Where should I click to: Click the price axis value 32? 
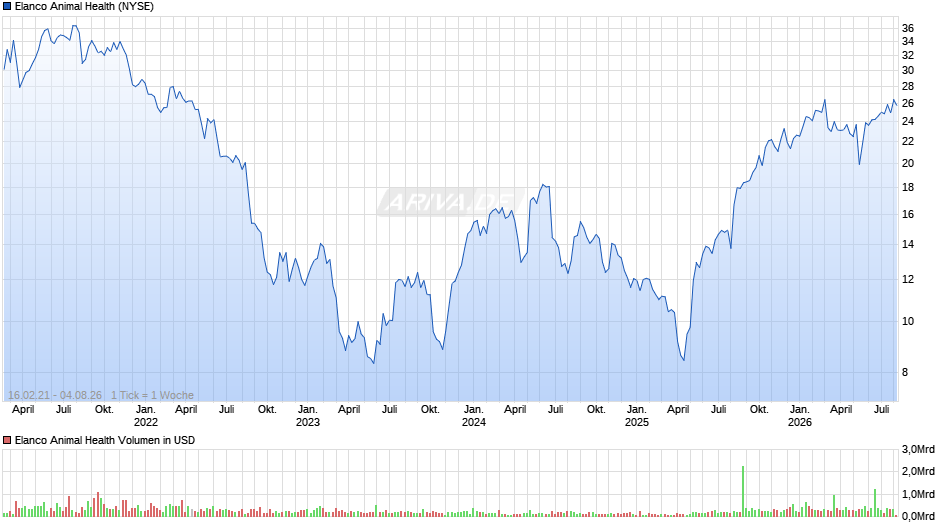click(x=908, y=55)
